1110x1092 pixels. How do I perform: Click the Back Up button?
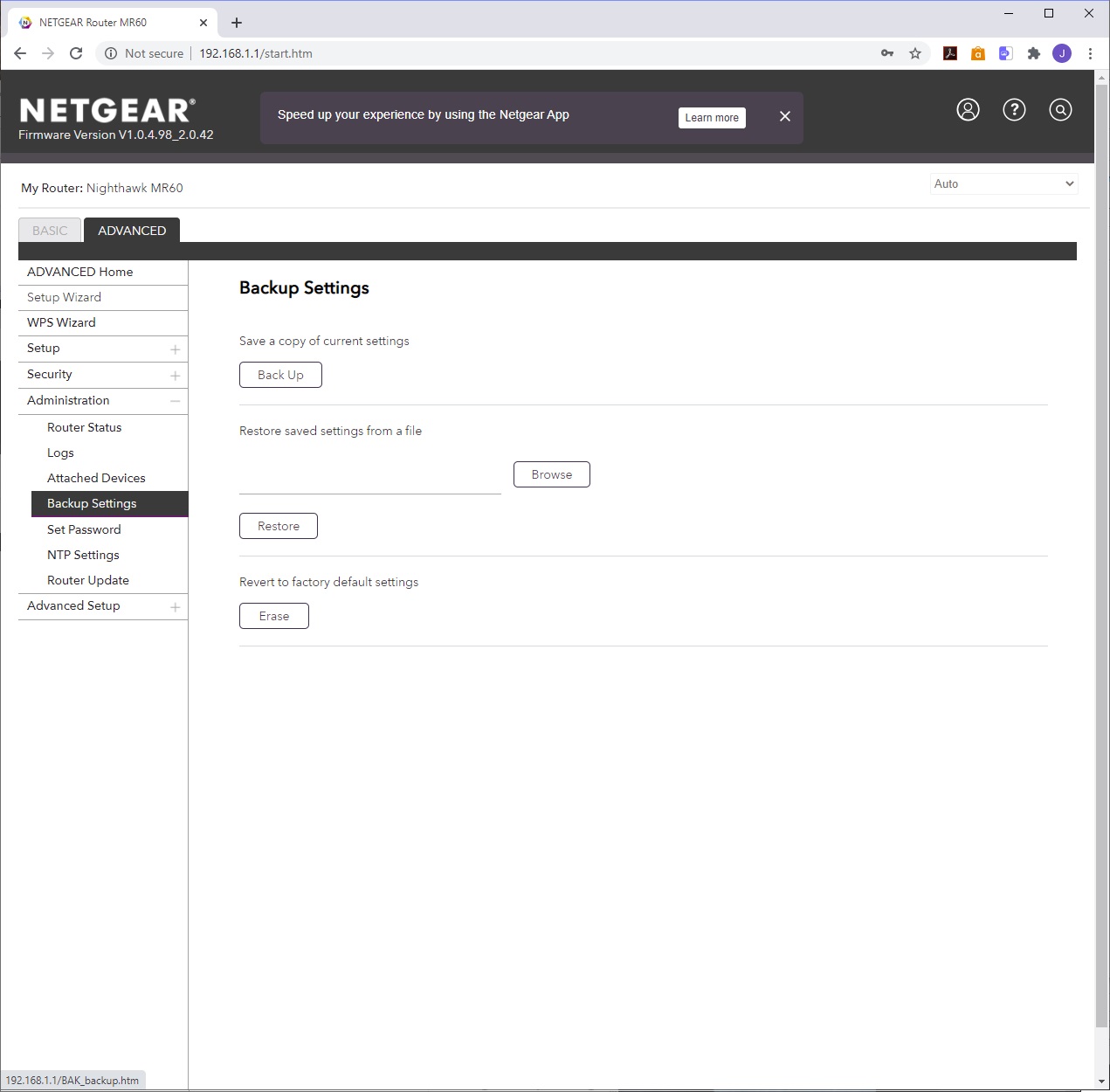coord(280,375)
